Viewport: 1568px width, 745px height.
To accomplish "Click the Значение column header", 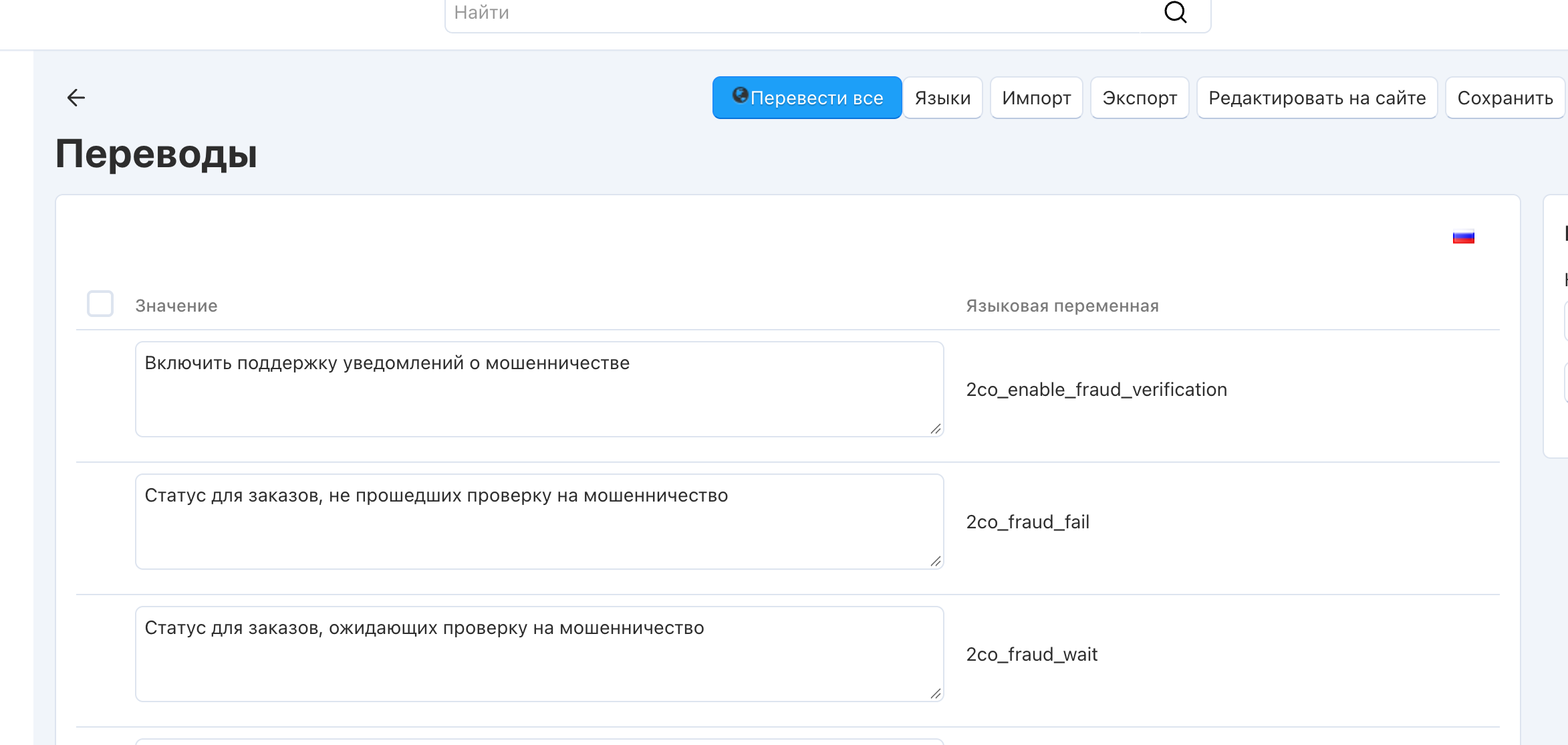I will 176,306.
